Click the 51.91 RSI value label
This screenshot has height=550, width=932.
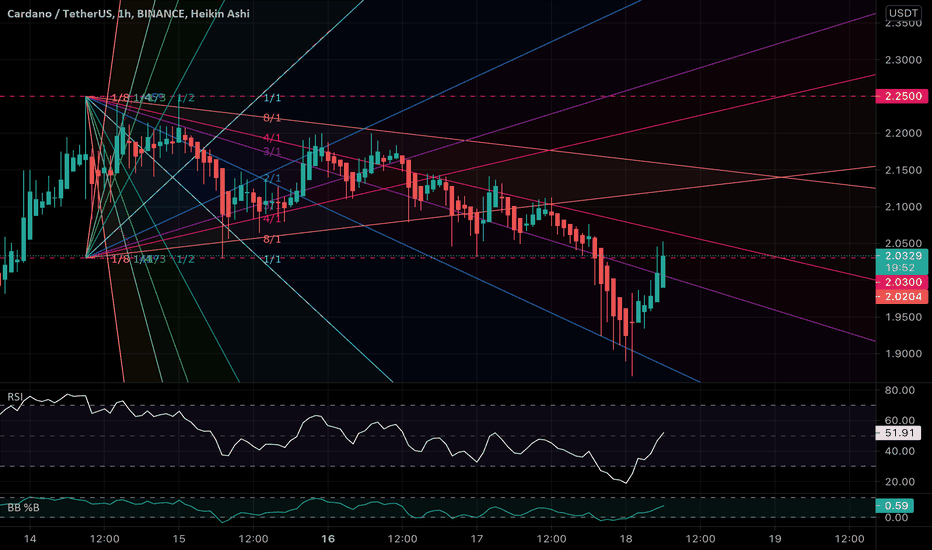pyautogui.click(x=899, y=433)
